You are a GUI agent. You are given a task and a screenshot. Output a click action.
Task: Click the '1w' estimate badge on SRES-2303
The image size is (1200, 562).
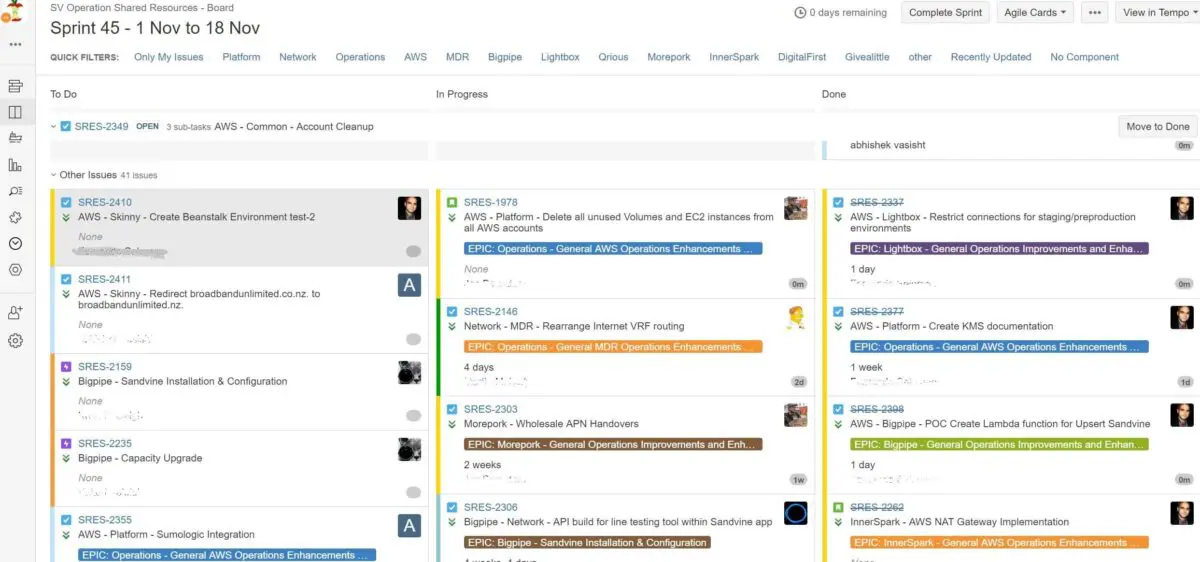point(798,480)
